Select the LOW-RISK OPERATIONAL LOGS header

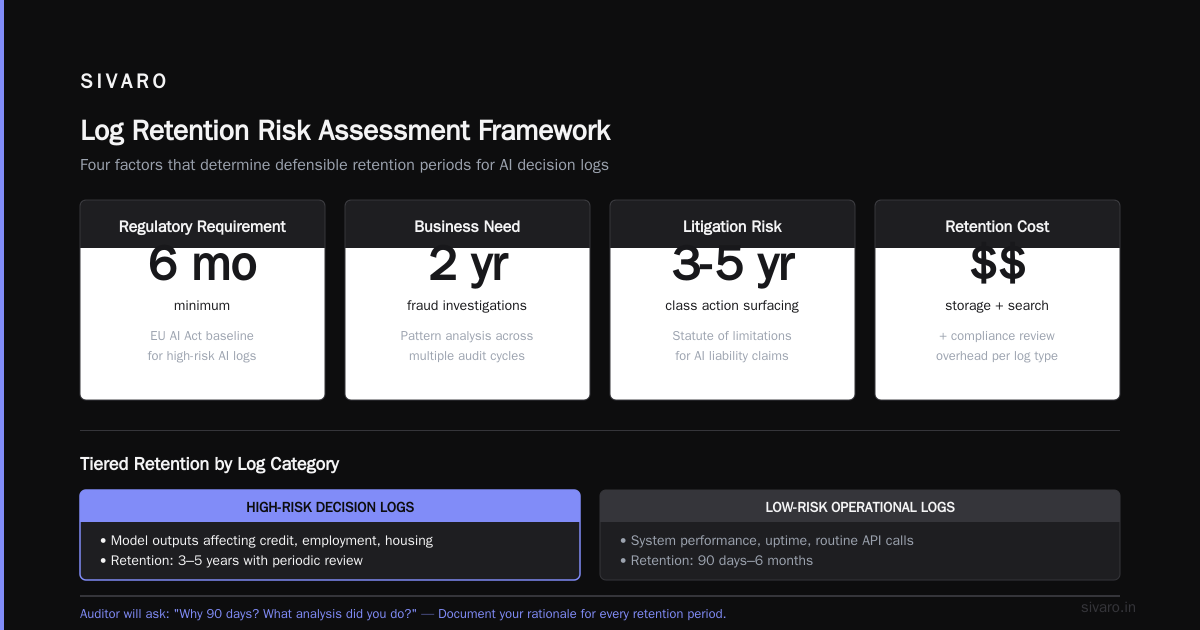(860, 507)
